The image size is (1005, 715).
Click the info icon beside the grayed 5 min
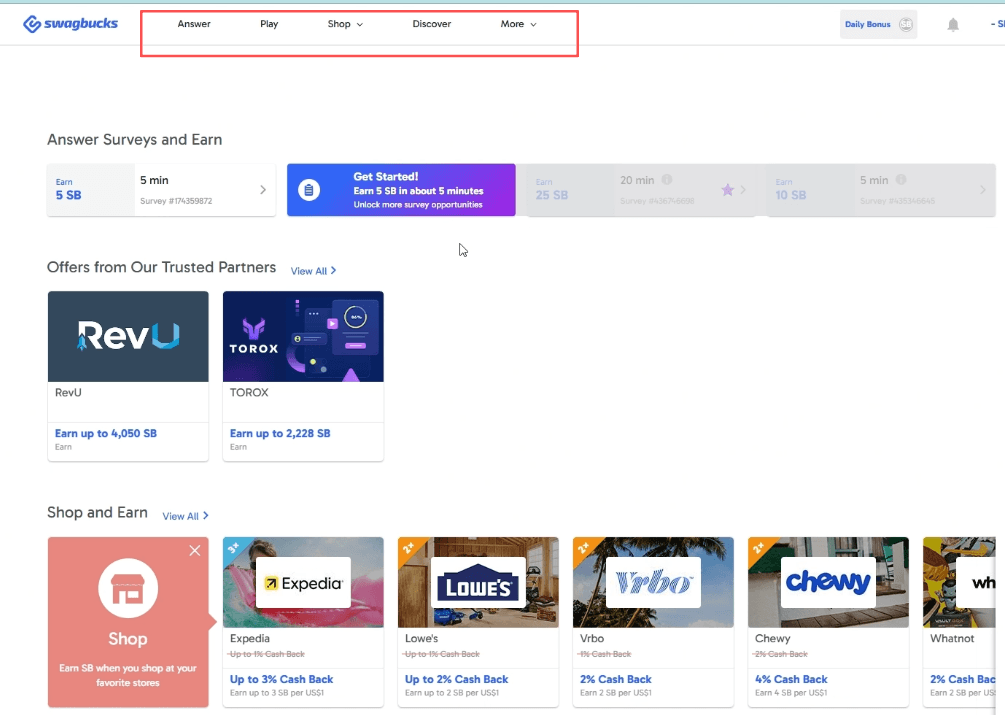pyautogui.click(x=901, y=179)
